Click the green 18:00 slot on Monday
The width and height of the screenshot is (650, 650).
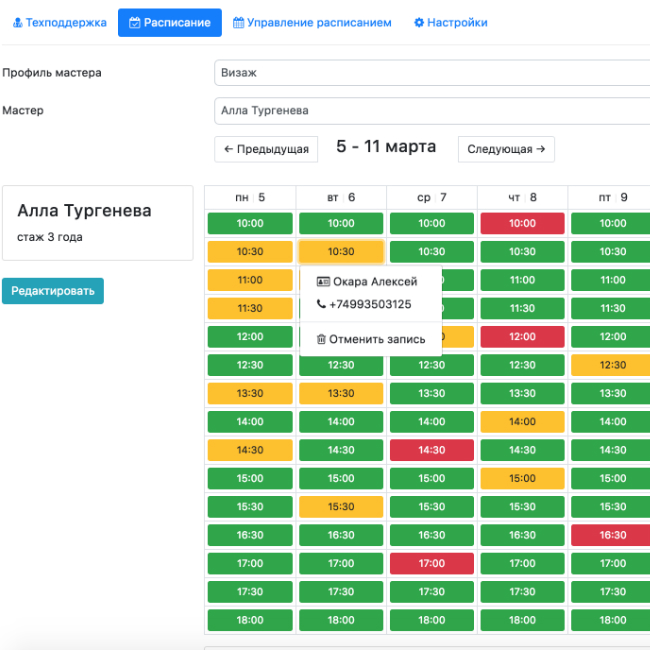click(x=249, y=620)
